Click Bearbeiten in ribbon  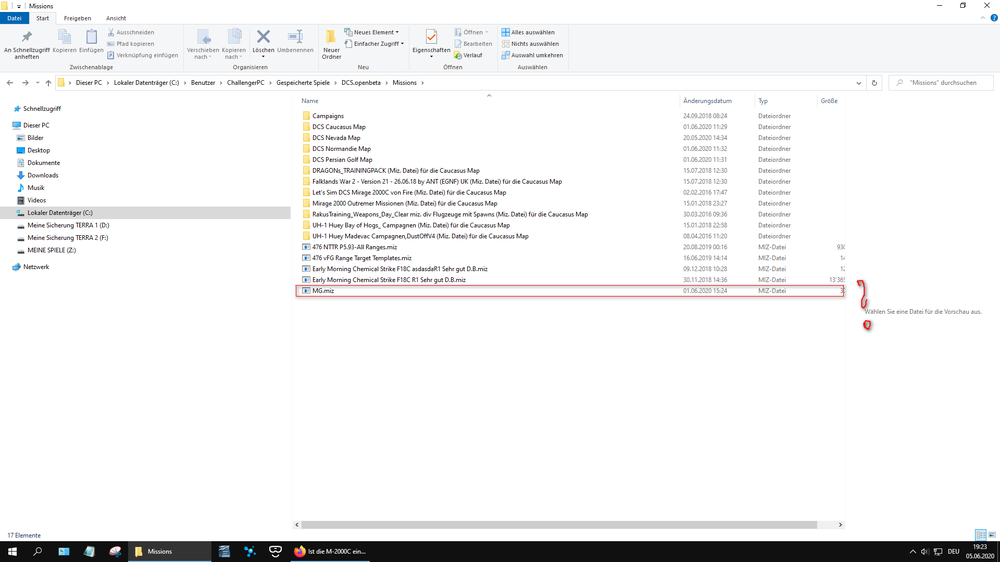(x=473, y=43)
